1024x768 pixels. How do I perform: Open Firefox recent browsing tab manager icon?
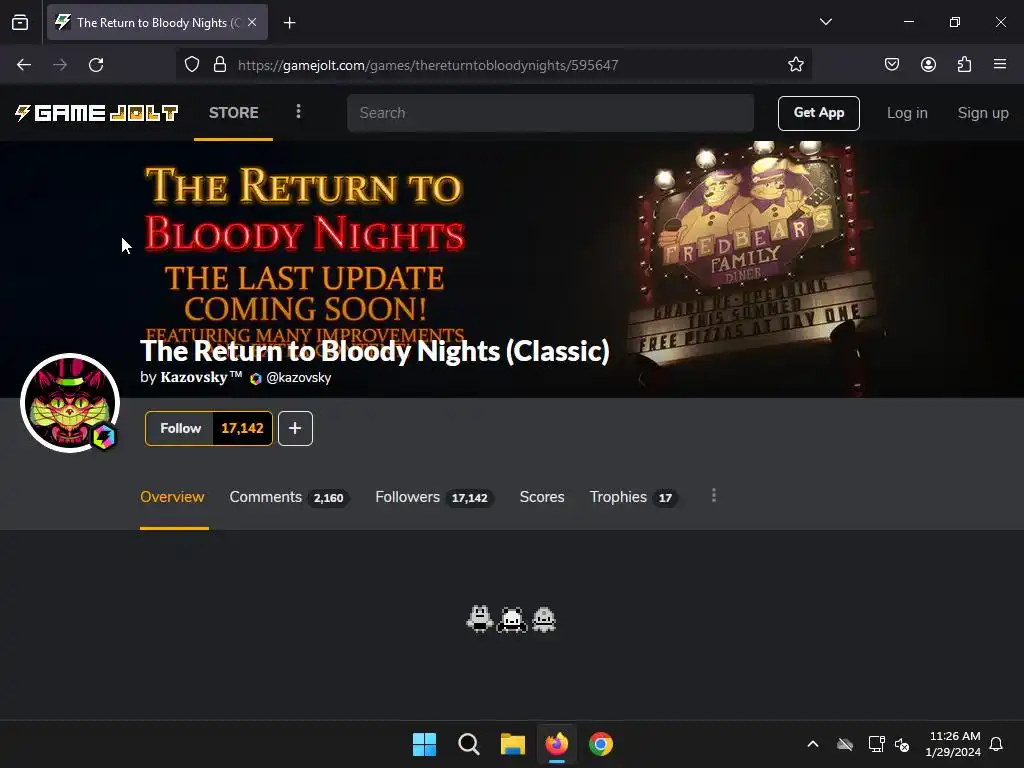pos(20,22)
